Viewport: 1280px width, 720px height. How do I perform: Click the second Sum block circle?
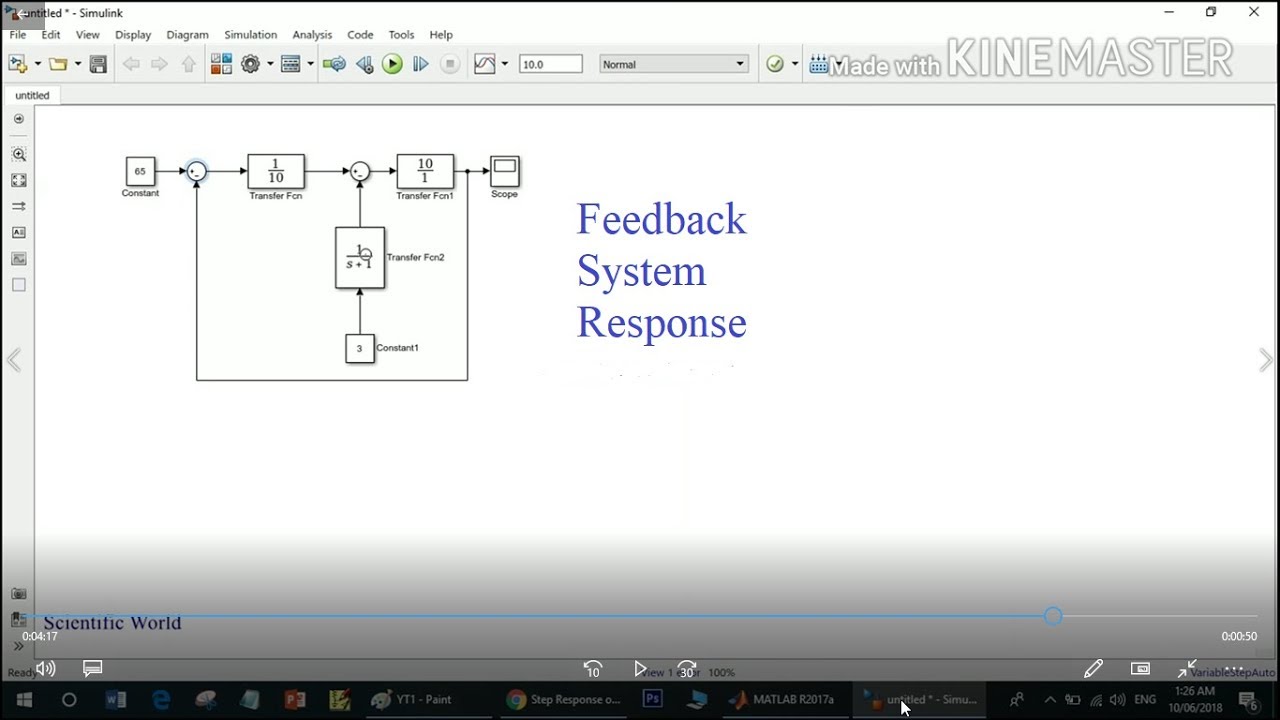360,172
